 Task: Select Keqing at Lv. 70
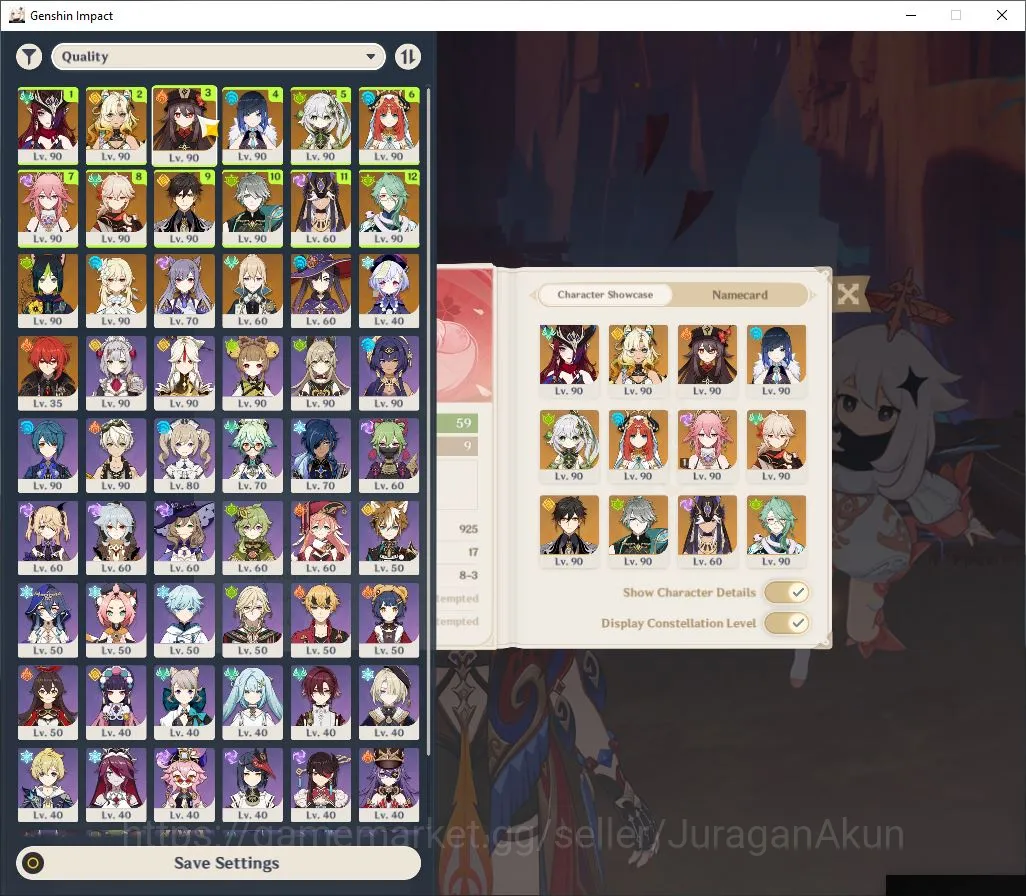185,291
